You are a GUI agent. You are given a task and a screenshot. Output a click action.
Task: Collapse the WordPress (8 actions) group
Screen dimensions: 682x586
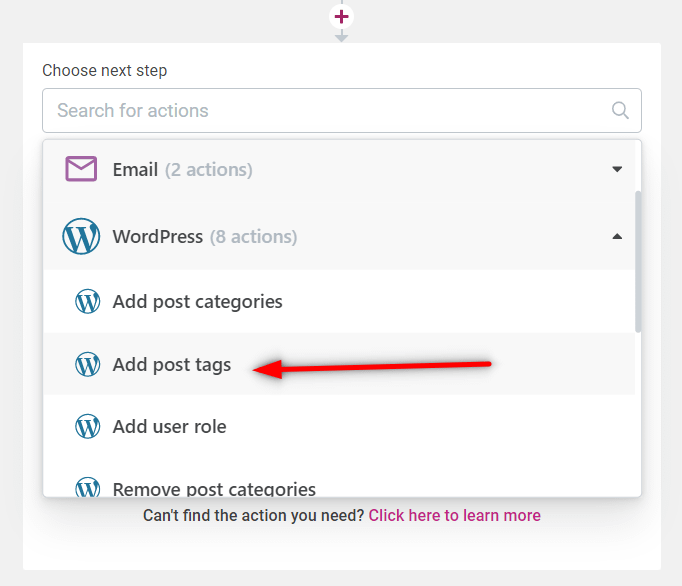tap(339, 237)
